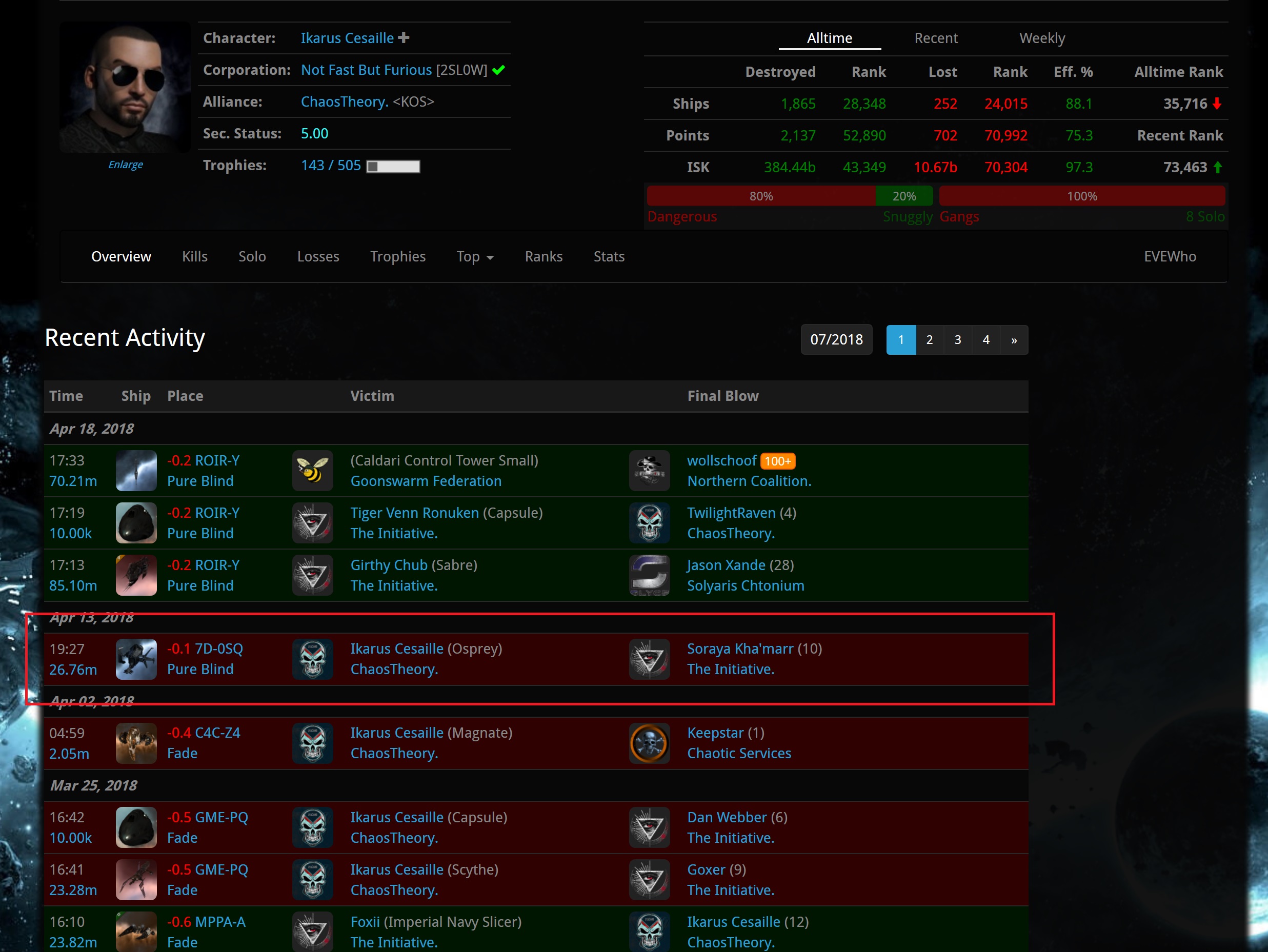
Task: Click the character portrait image
Action: 126,88
